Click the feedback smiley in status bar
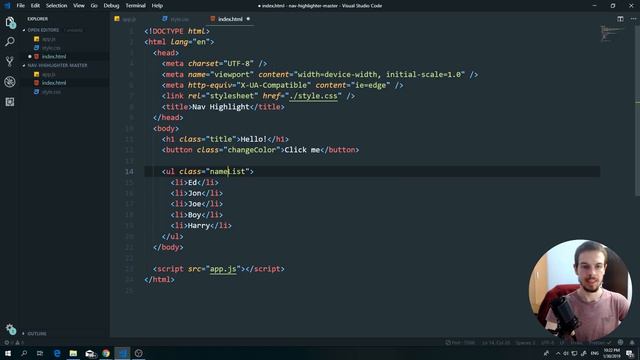The image size is (640, 360). tap(620, 342)
